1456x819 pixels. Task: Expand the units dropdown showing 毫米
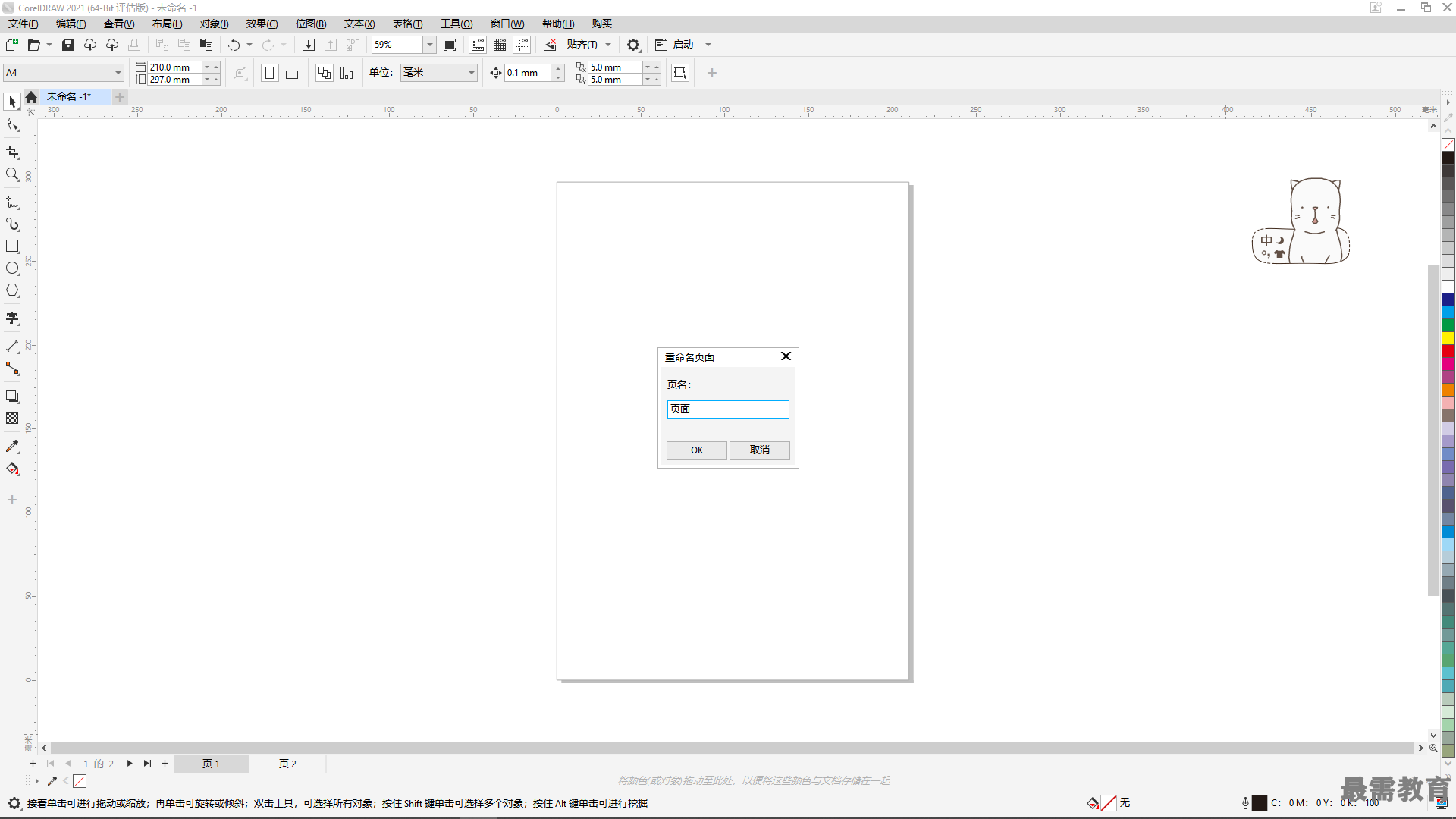[x=472, y=73]
